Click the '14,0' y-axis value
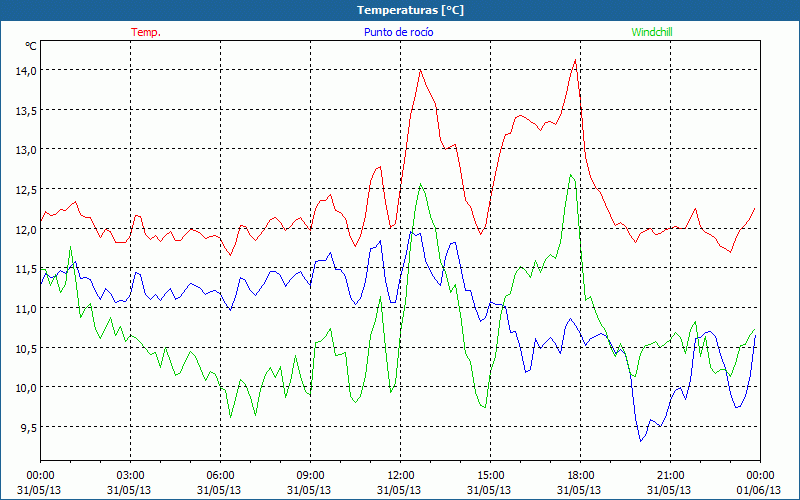The width and height of the screenshot is (800, 500). (26, 71)
